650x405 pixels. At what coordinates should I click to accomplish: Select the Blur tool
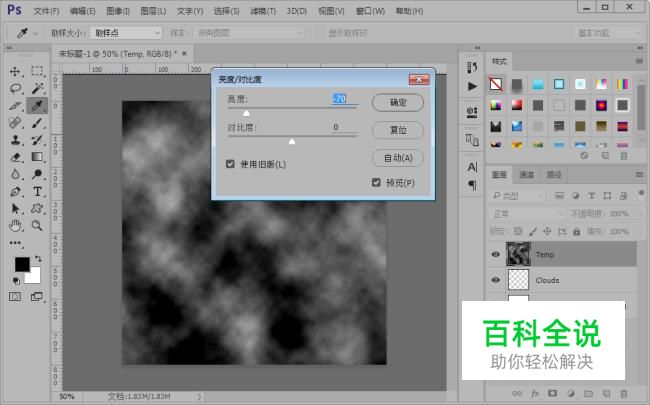15,174
